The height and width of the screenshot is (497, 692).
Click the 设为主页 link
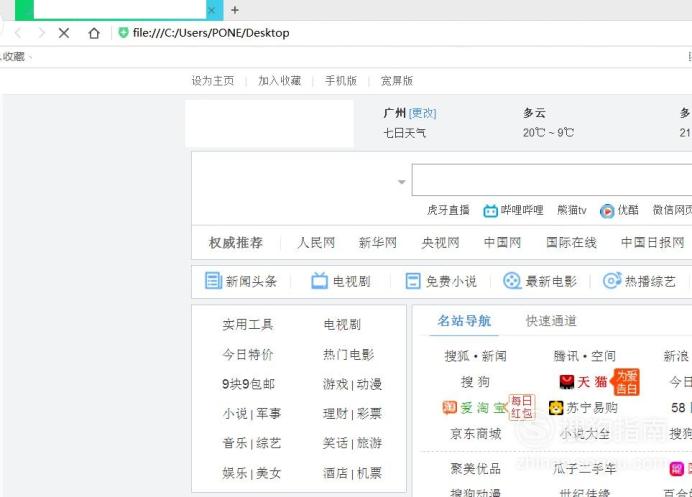(x=213, y=81)
